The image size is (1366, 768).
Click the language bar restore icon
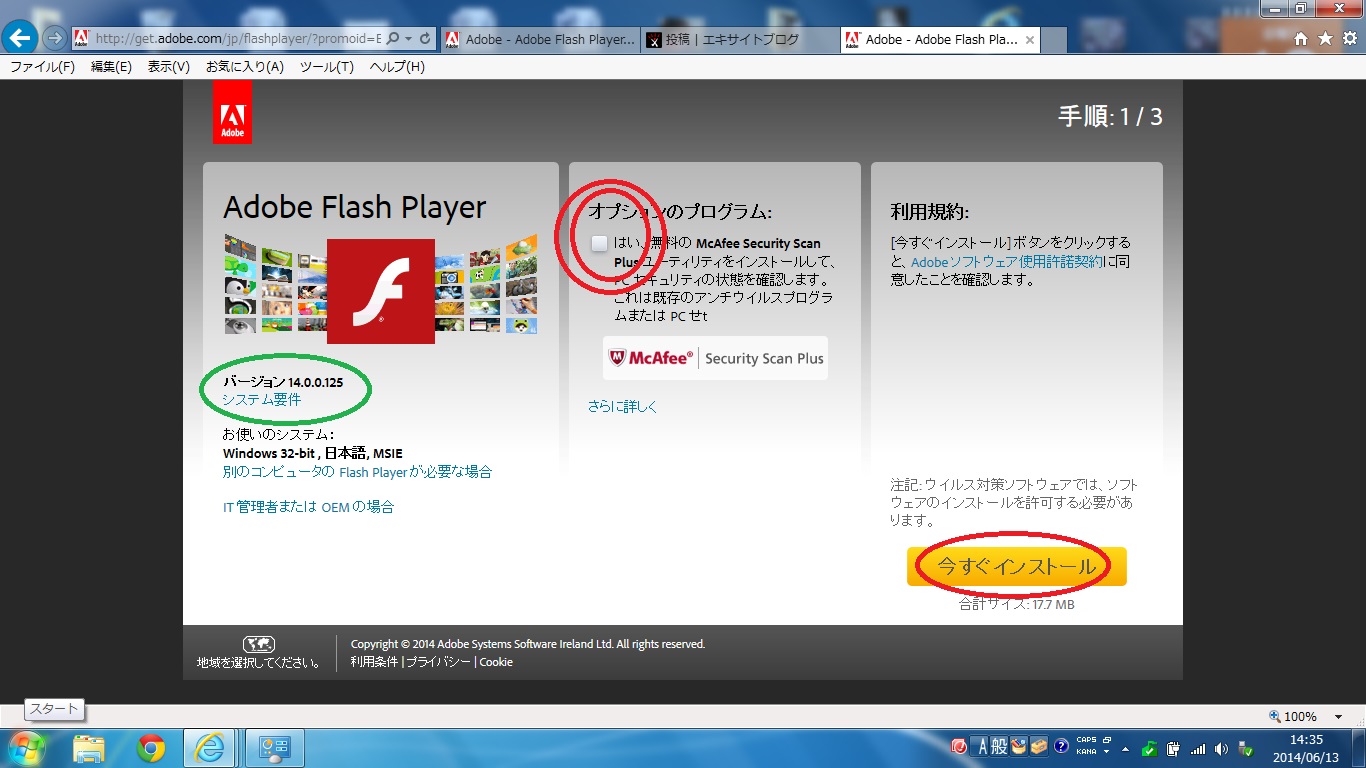click(x=1107, y=740)
